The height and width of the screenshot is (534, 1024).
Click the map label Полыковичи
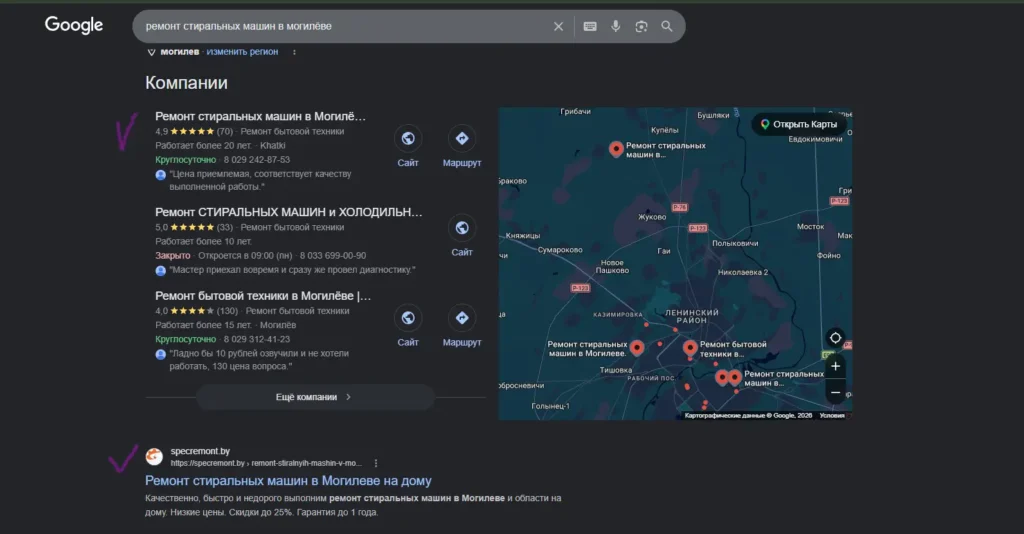pos(735,243)
